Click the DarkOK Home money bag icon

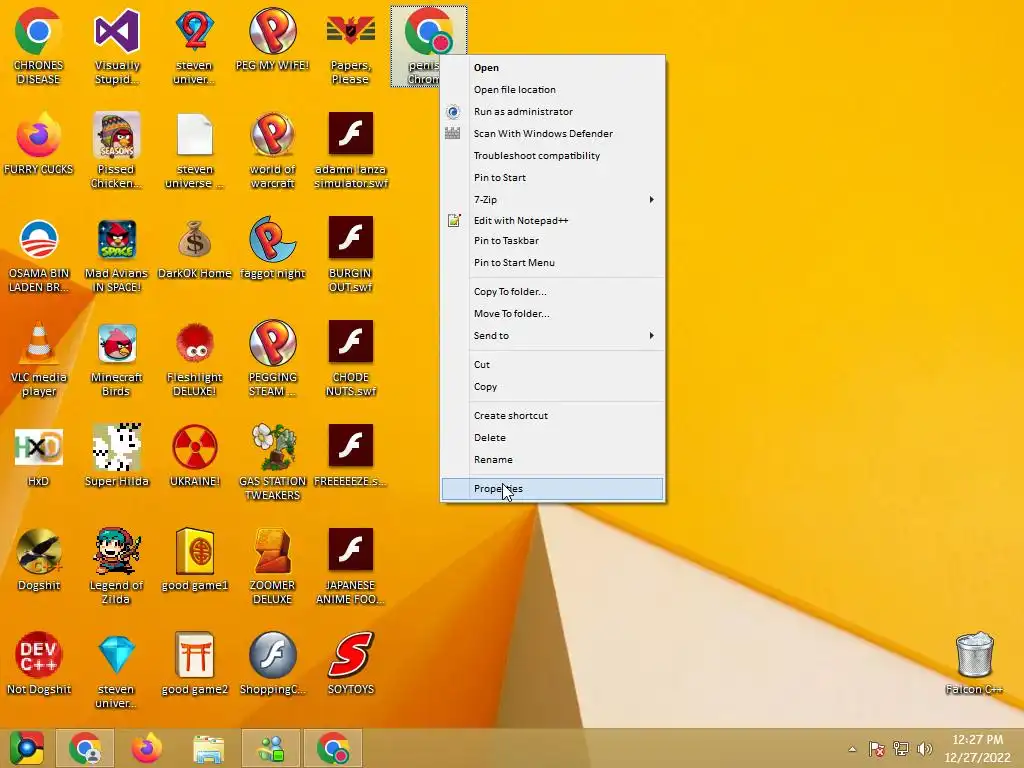(195, 249)
